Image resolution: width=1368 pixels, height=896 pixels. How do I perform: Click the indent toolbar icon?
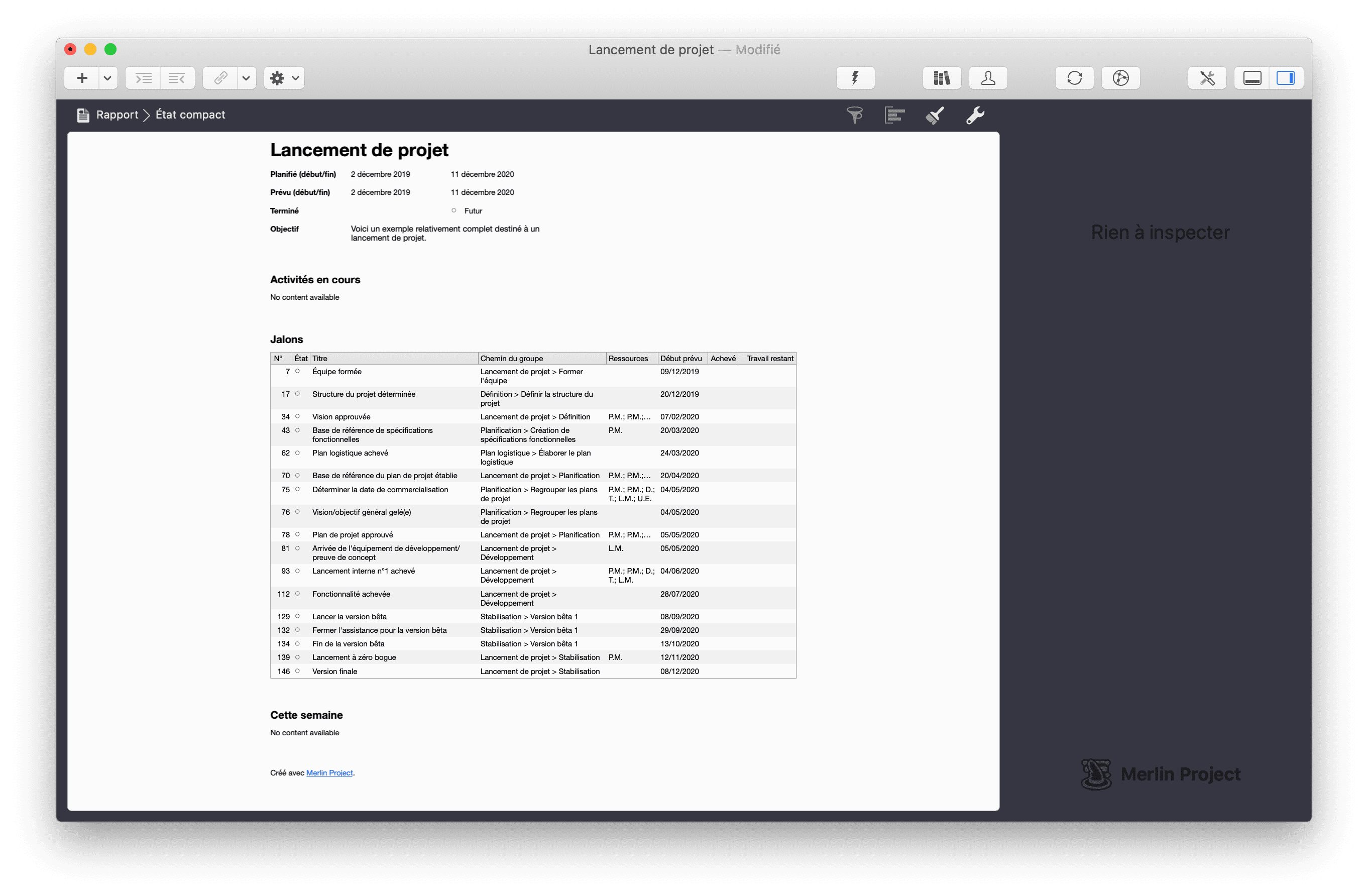click(144, 78)
